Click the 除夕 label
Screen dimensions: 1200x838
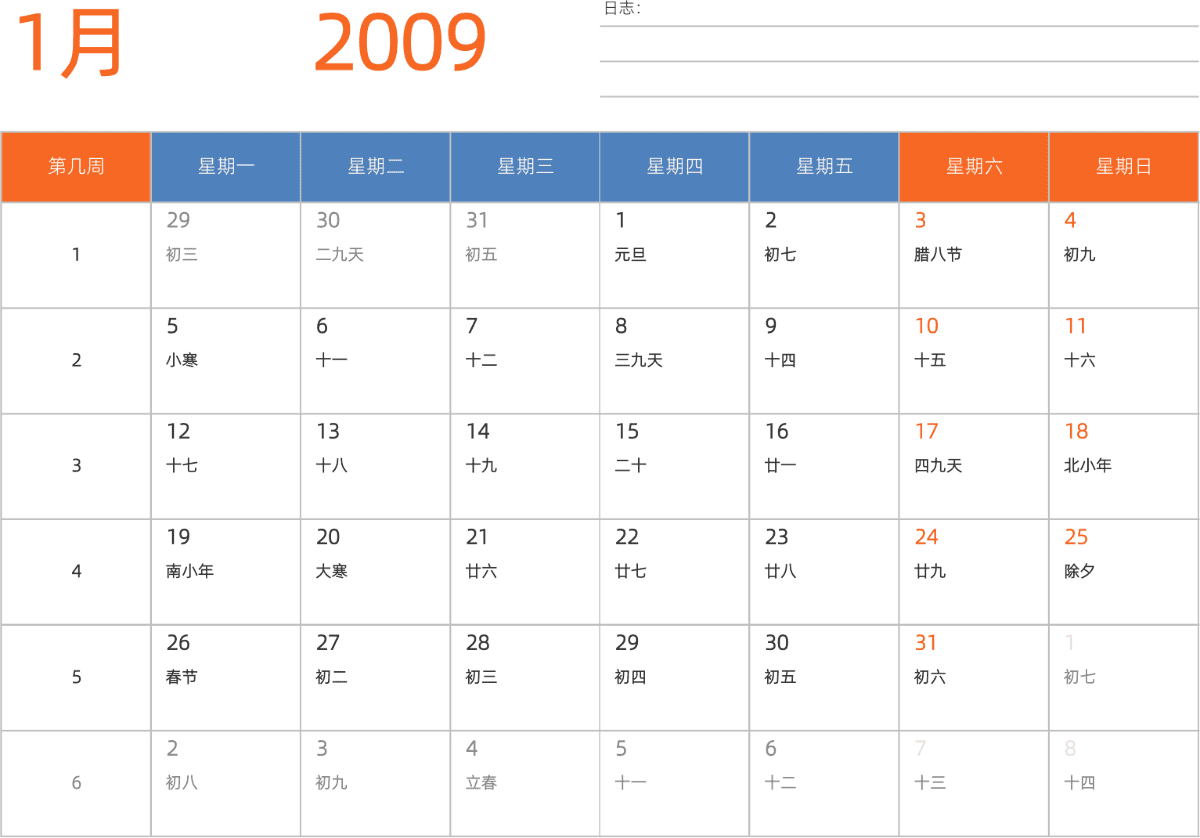(1080, 572)
